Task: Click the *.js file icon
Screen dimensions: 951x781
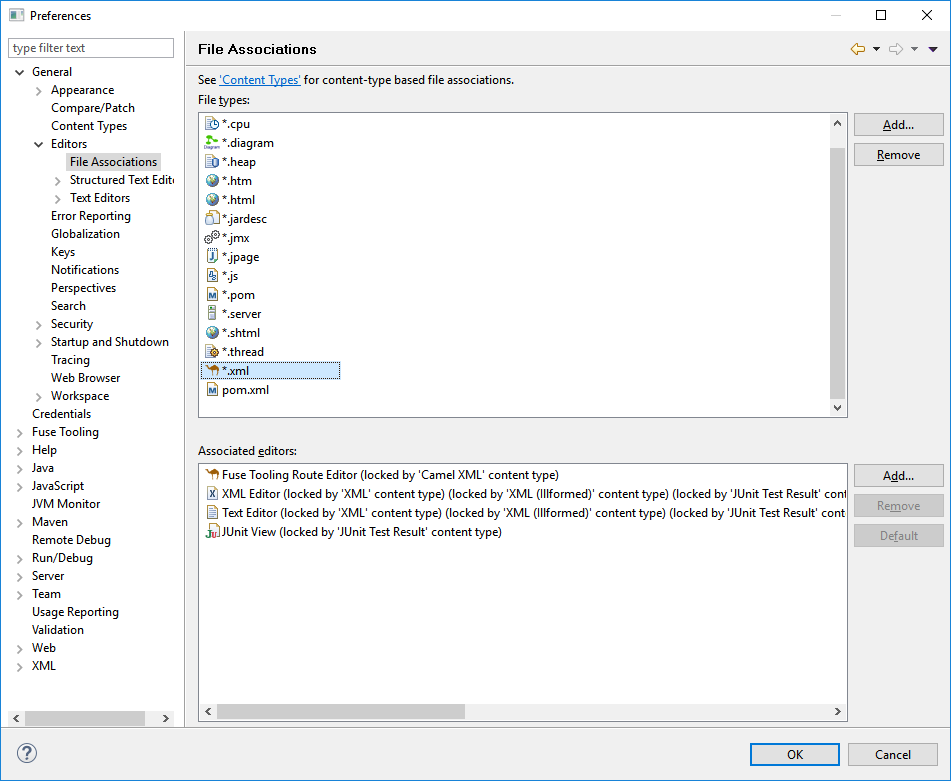Action: tap(212, 275)
